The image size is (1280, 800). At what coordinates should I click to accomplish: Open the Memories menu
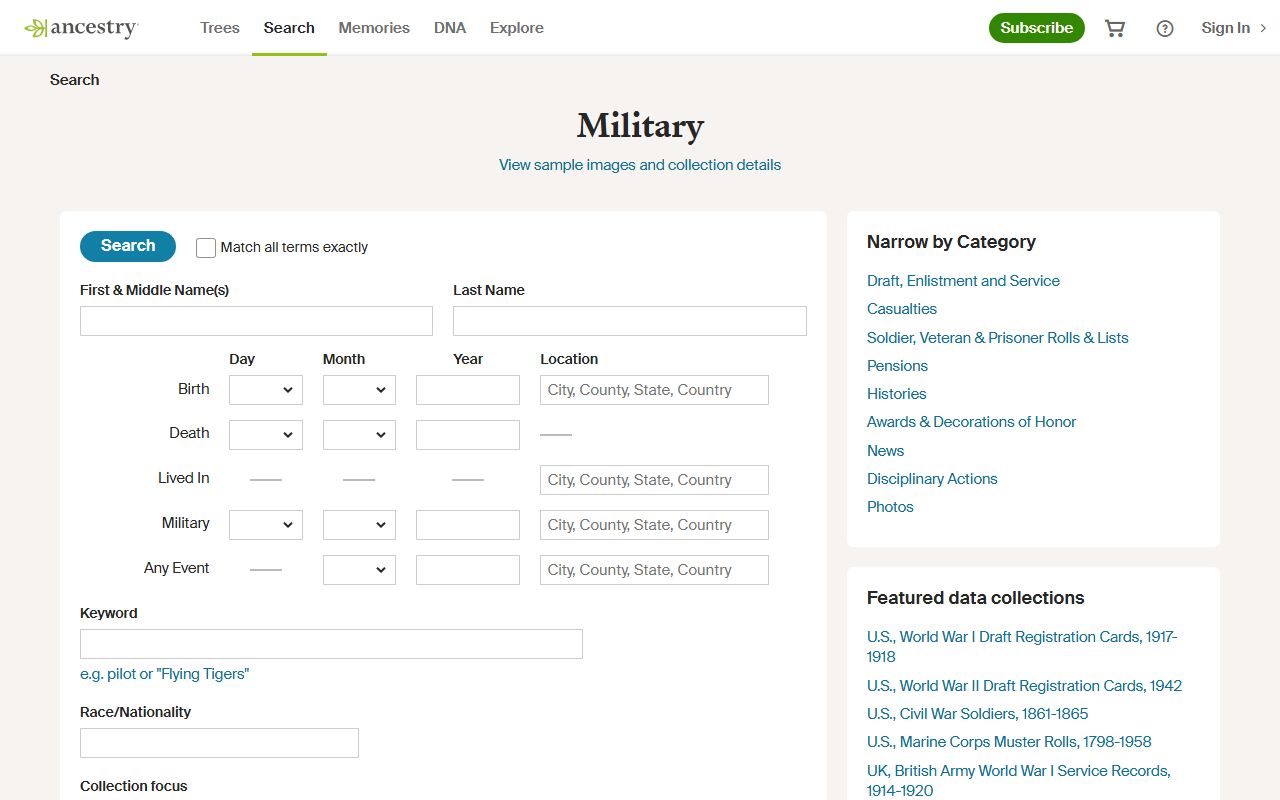click(x=374, y=28)
